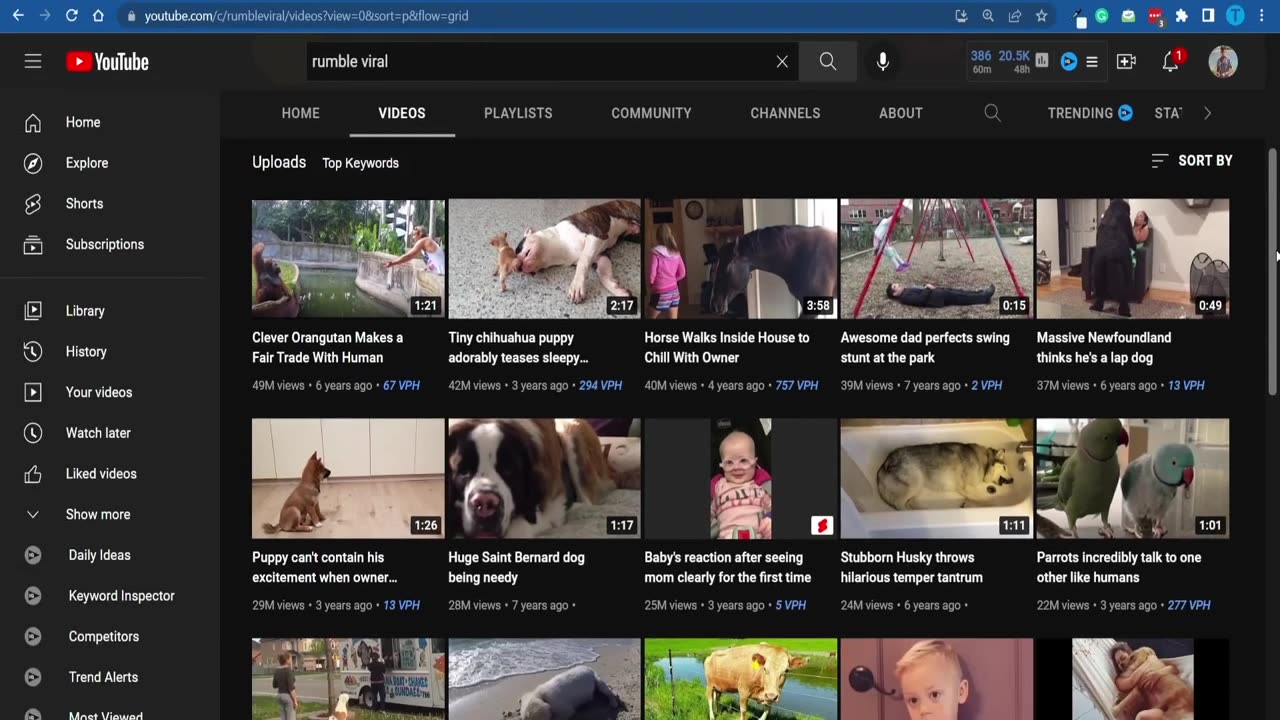Screen dimensions: 1280x720
Task: Click the browser home button
Action: (x=98, y=16)
